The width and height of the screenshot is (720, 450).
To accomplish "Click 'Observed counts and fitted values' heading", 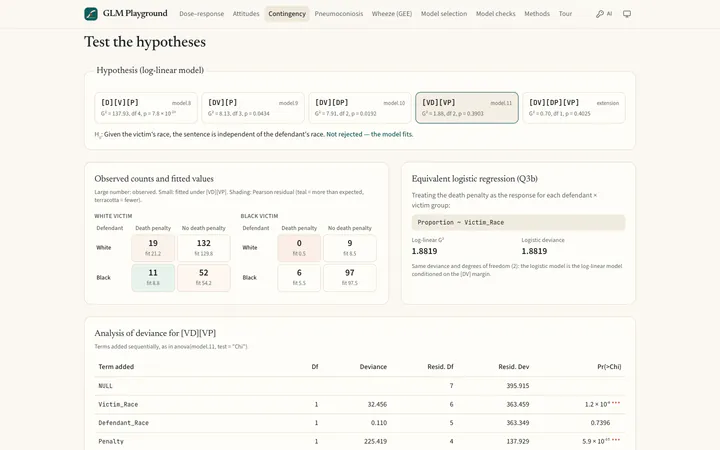I will (x=154, y=179).
